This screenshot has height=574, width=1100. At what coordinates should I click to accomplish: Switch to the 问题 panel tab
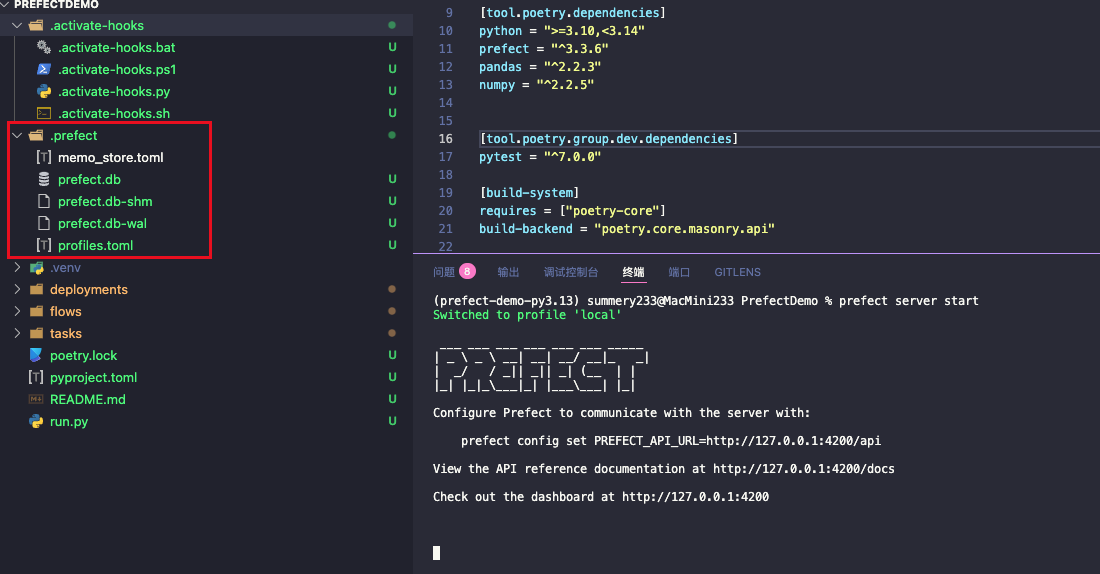444,272
